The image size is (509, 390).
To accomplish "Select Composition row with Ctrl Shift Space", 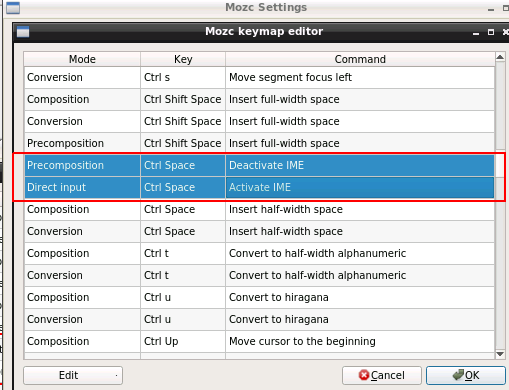I will pos(259,99).
